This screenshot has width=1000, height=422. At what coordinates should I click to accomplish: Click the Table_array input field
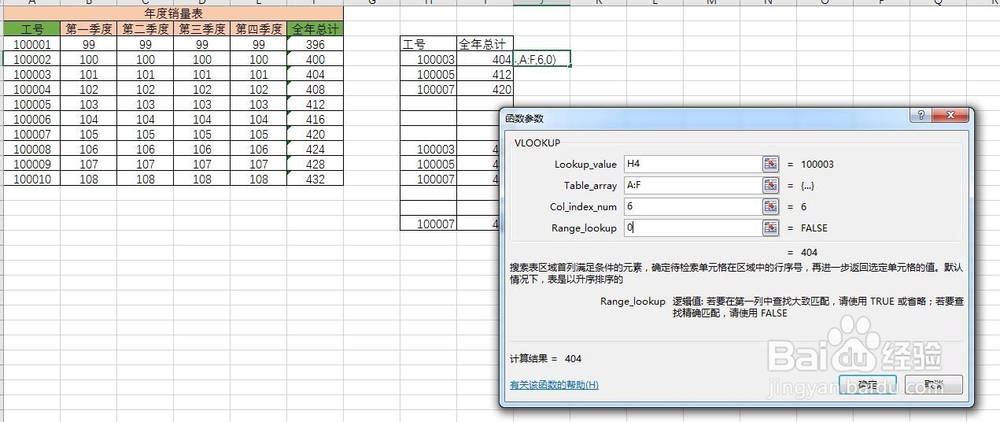pos(693,186)
